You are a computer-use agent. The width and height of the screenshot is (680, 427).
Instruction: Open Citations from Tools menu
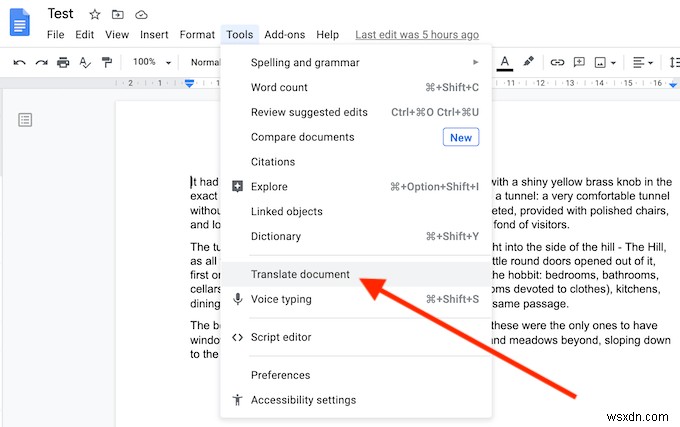(x=356, y=162)
